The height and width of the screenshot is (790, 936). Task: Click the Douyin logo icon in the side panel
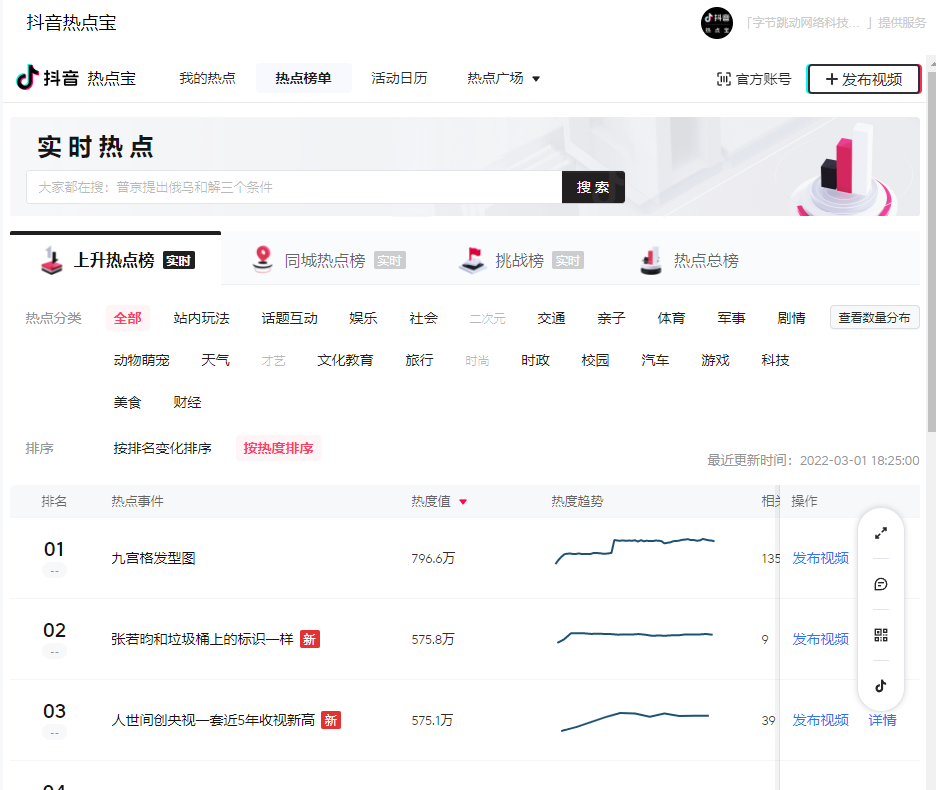881,686
